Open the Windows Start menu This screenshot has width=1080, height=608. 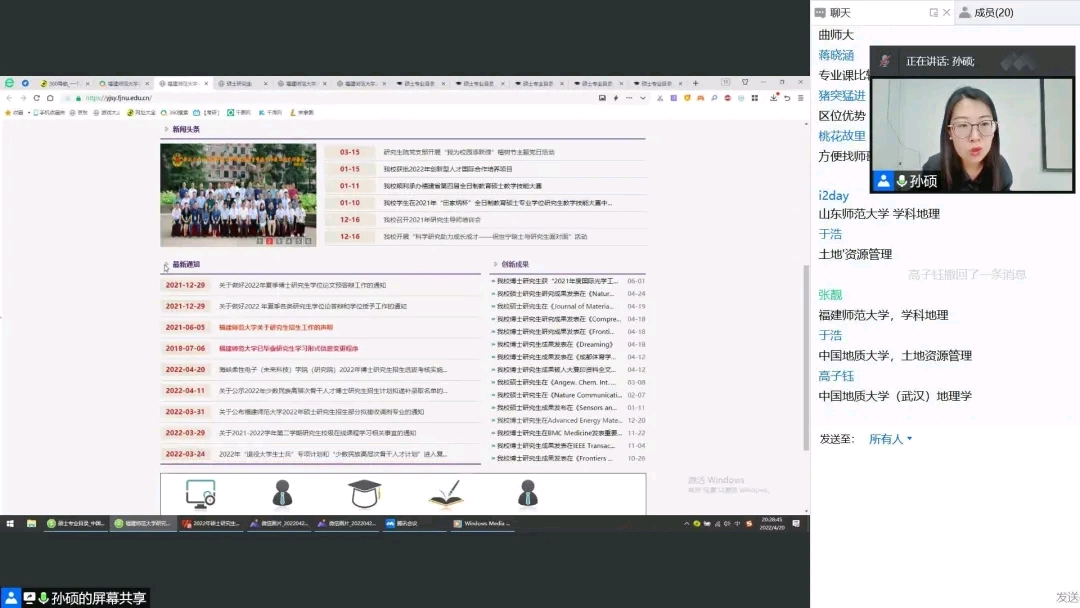[11, 523]
